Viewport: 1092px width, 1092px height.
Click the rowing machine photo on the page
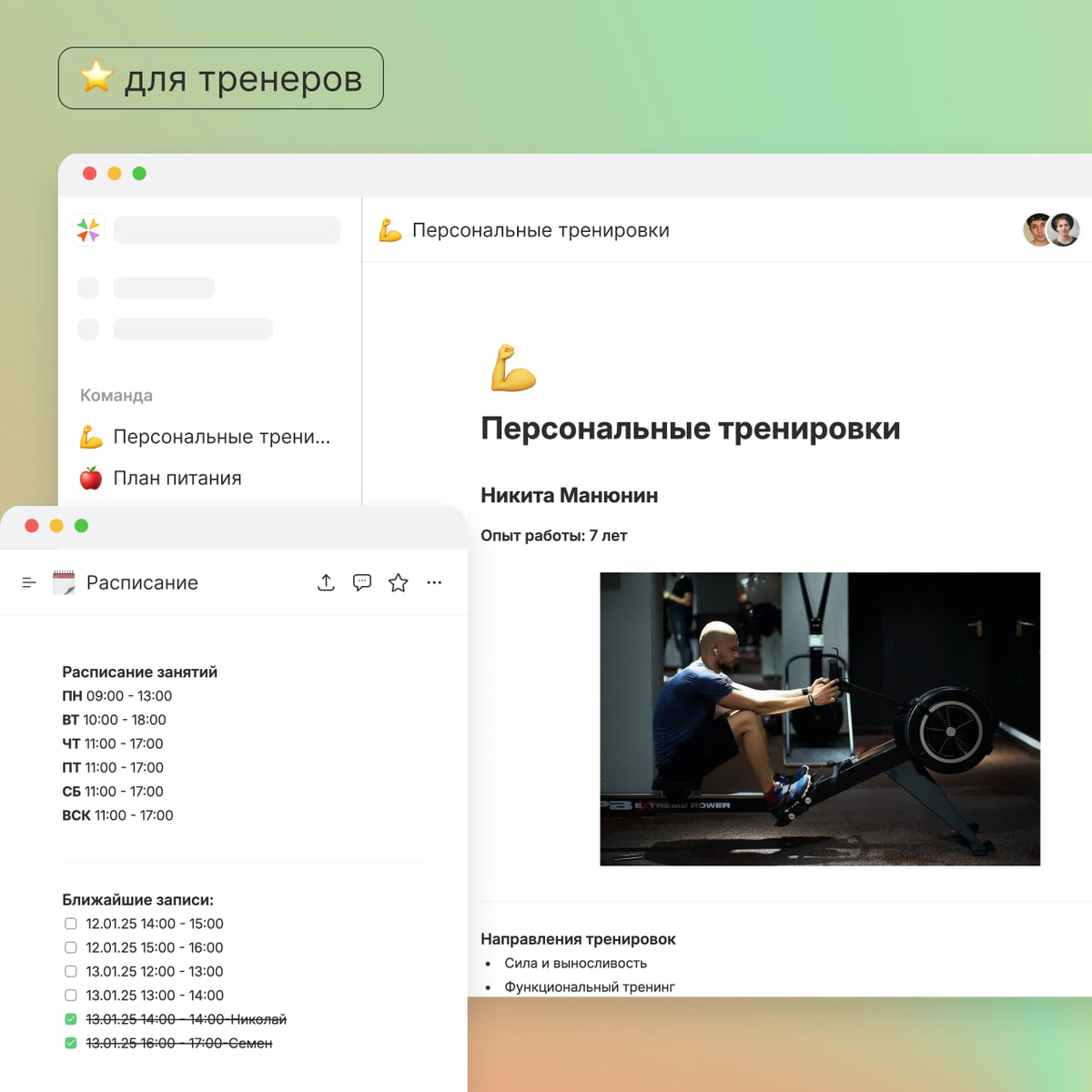point(819,718)
